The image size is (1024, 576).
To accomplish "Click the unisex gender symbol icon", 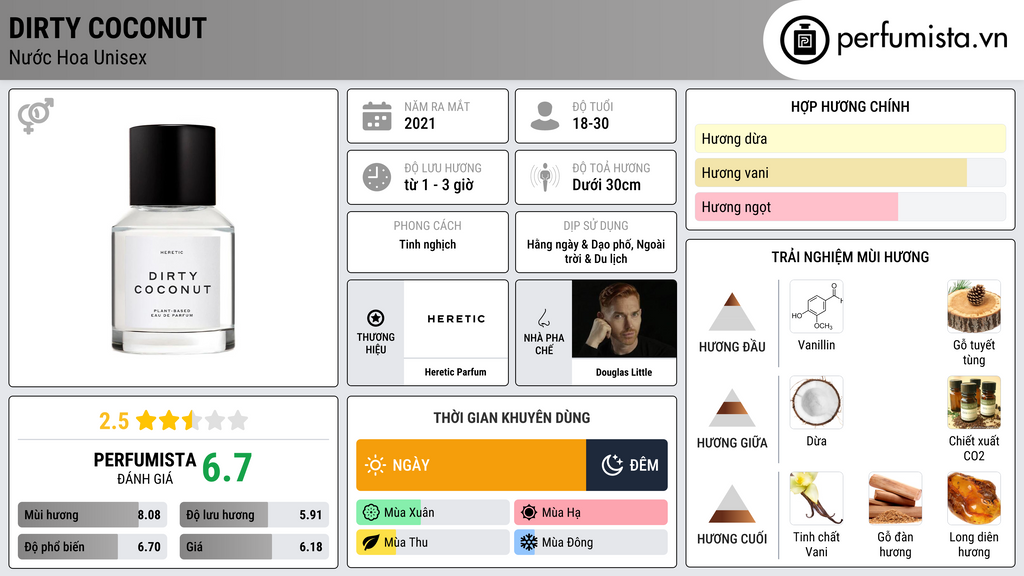I will click(x=36, y=116).
